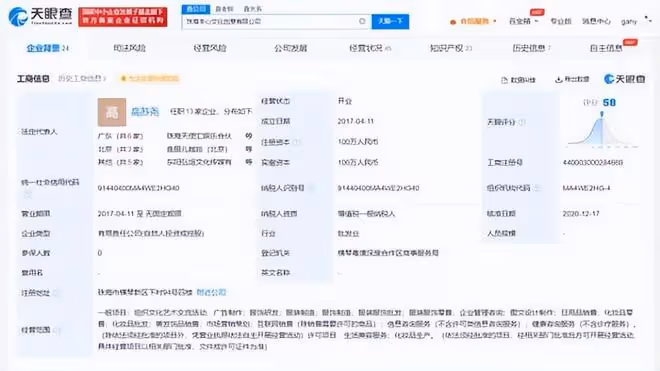Viewport: 660px width, 371px height.
Task: Expand the 百宝箱 menu
Action: tap(524, 21)
